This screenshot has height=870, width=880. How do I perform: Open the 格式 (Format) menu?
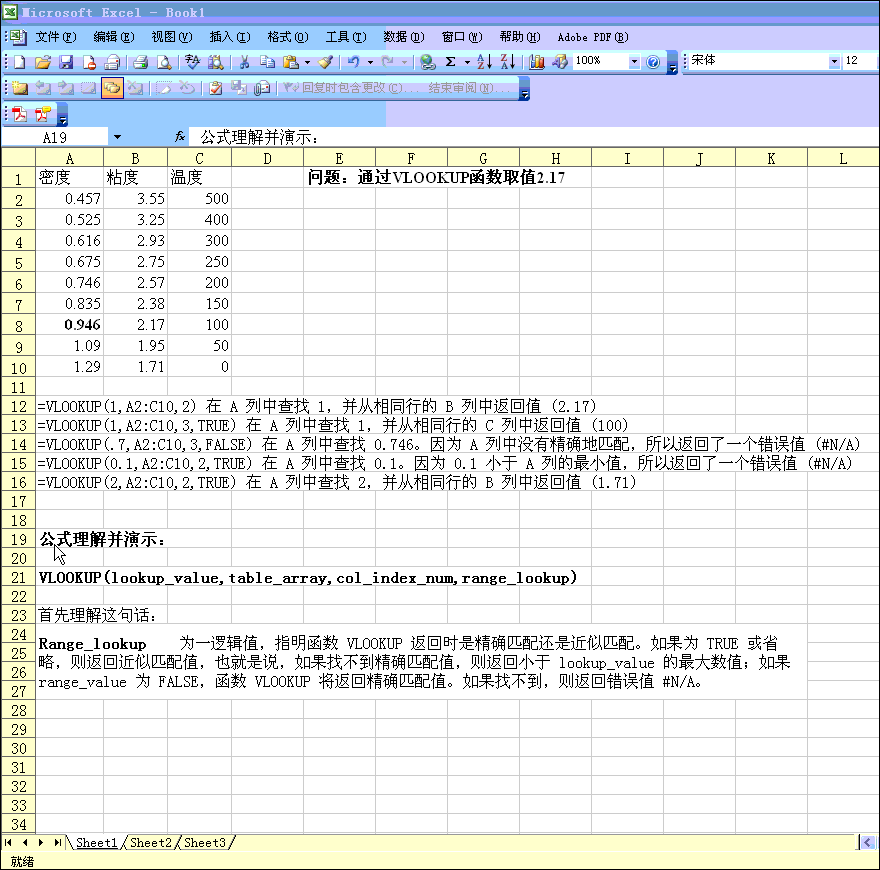click(x=287, y=37)
